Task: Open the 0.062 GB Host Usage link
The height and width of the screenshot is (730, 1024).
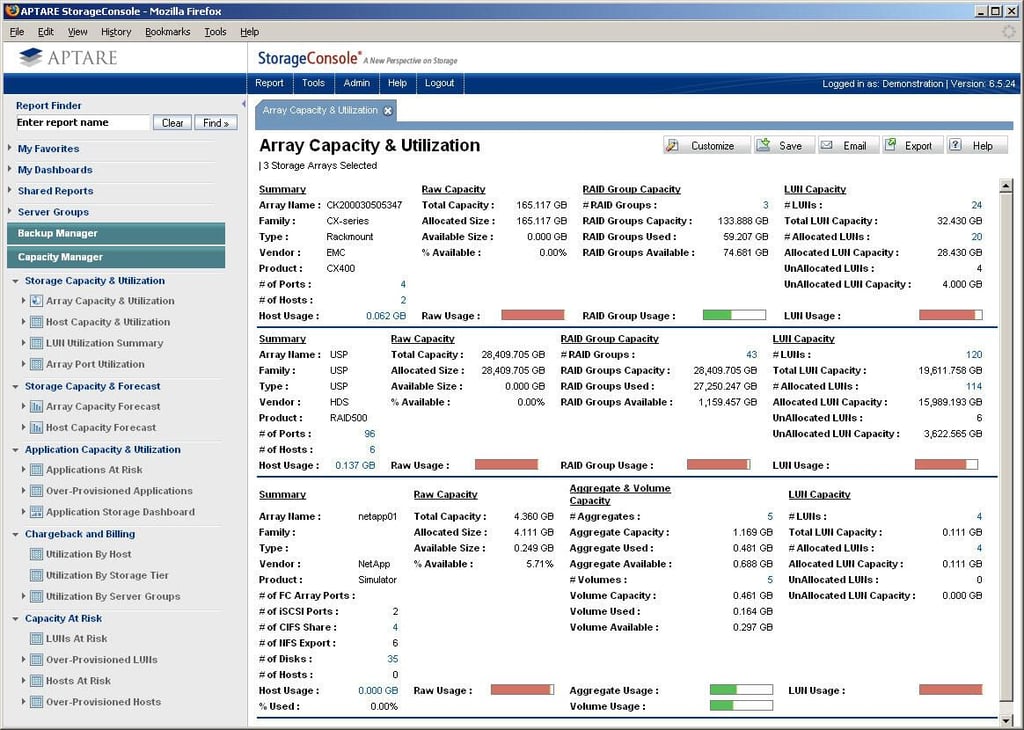Action: click(386, 316)
